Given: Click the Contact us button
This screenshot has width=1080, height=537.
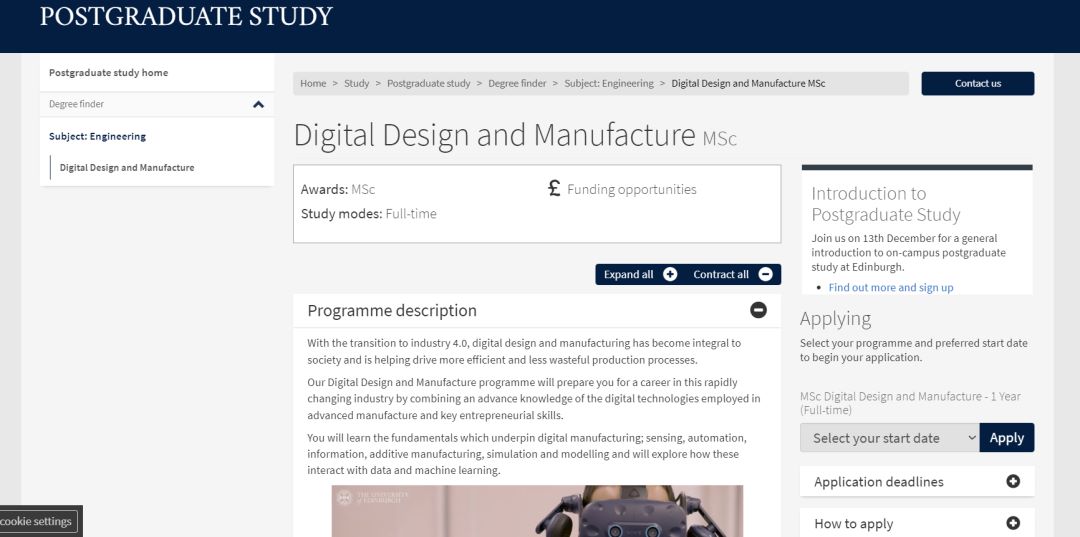Looking at the screenshot, I should coord(977,84).
